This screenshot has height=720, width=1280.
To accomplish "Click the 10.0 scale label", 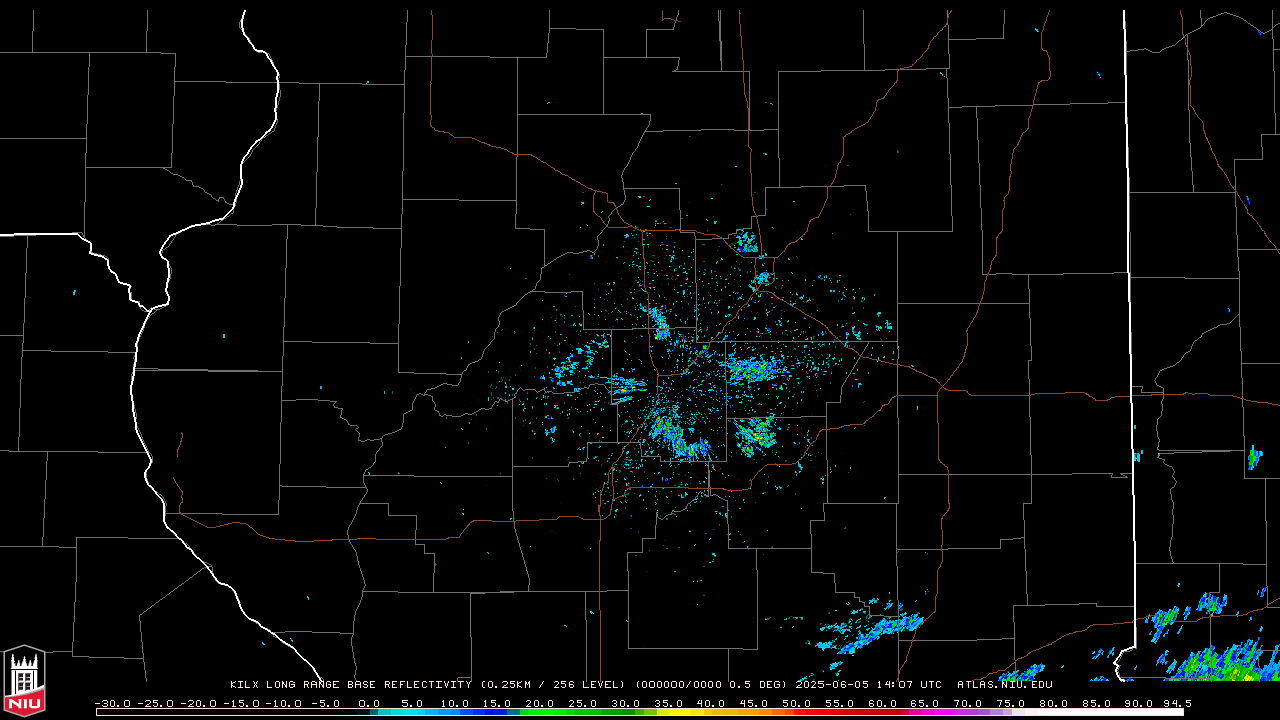I will pyautogui.click(x=455, y=704).
